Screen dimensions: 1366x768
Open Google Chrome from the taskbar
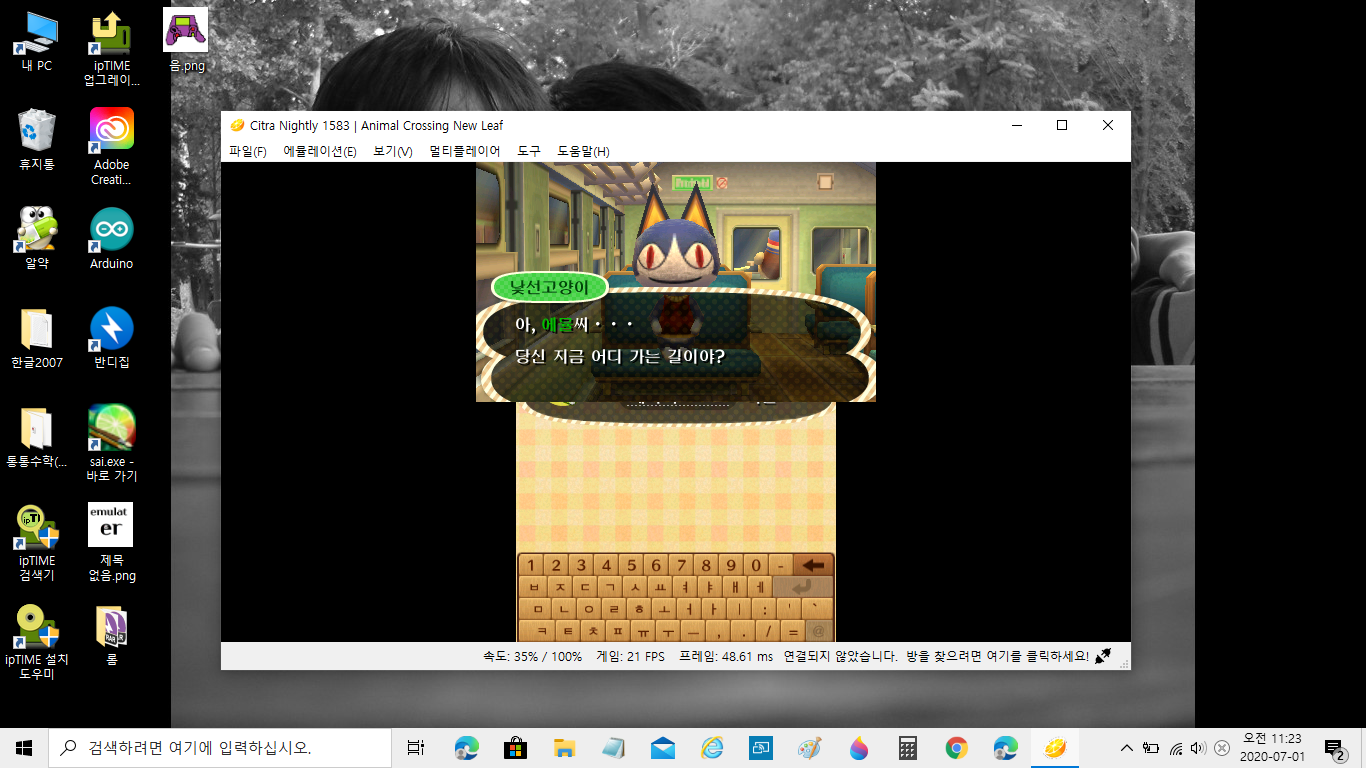pos(956,748)
